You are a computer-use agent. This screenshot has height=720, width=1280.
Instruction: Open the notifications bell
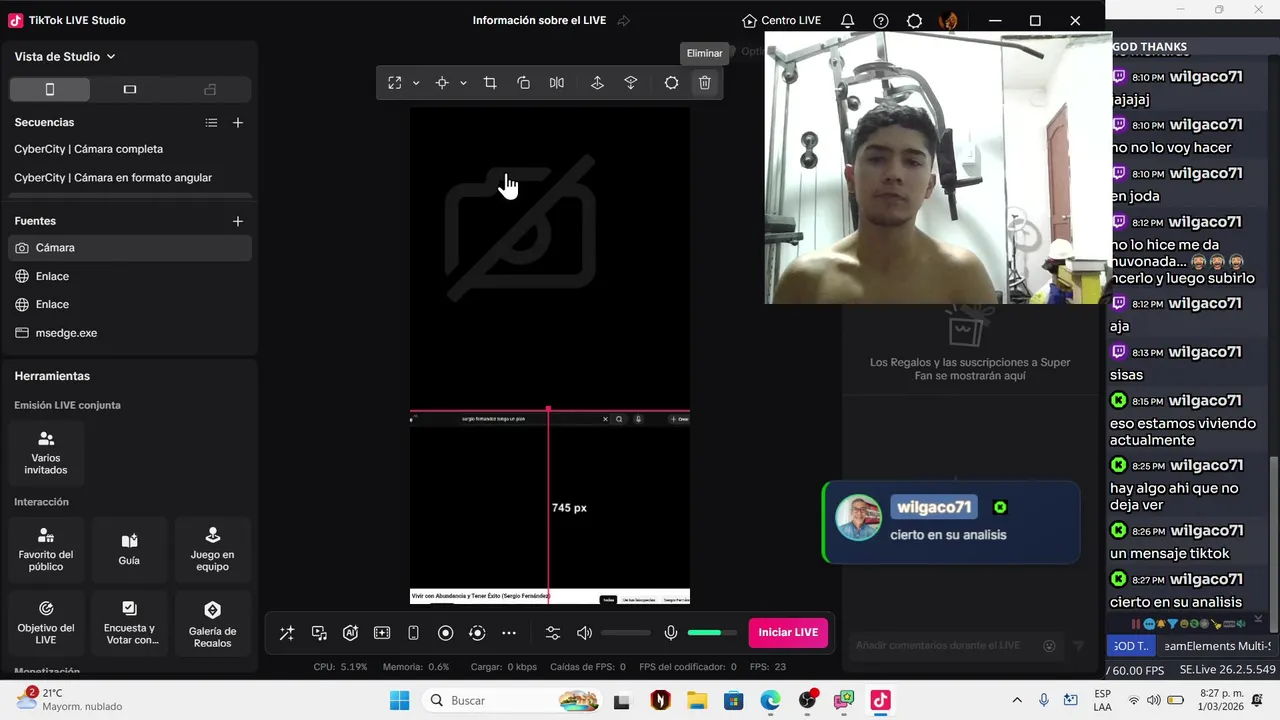pyautogui.click(x=847, y=20)
